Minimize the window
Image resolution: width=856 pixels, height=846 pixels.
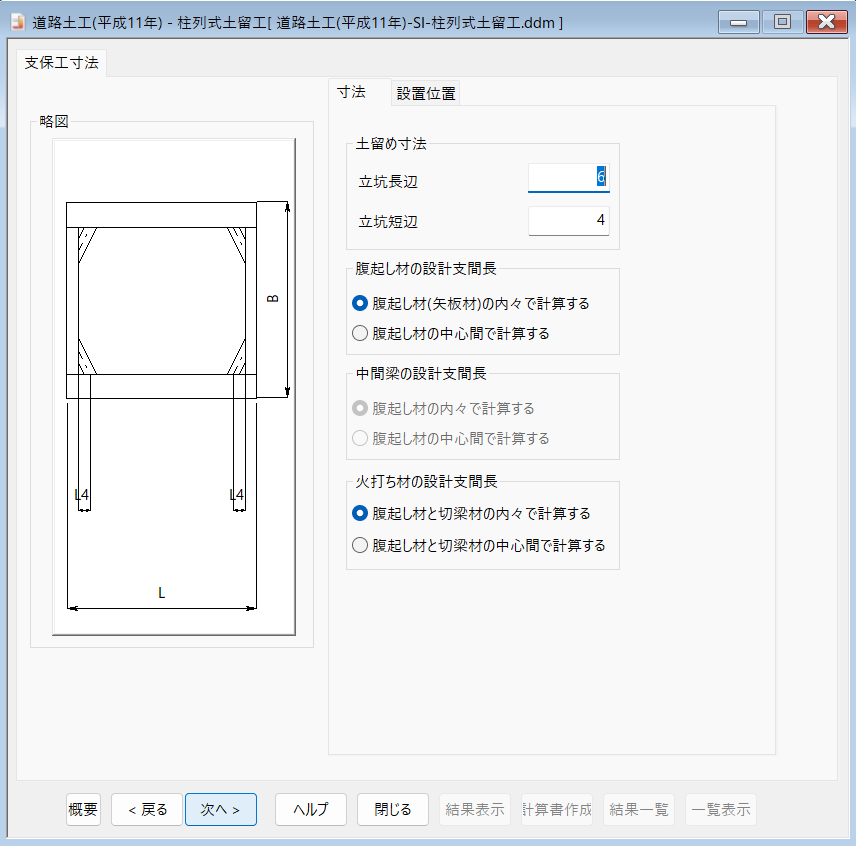(738, 22)
